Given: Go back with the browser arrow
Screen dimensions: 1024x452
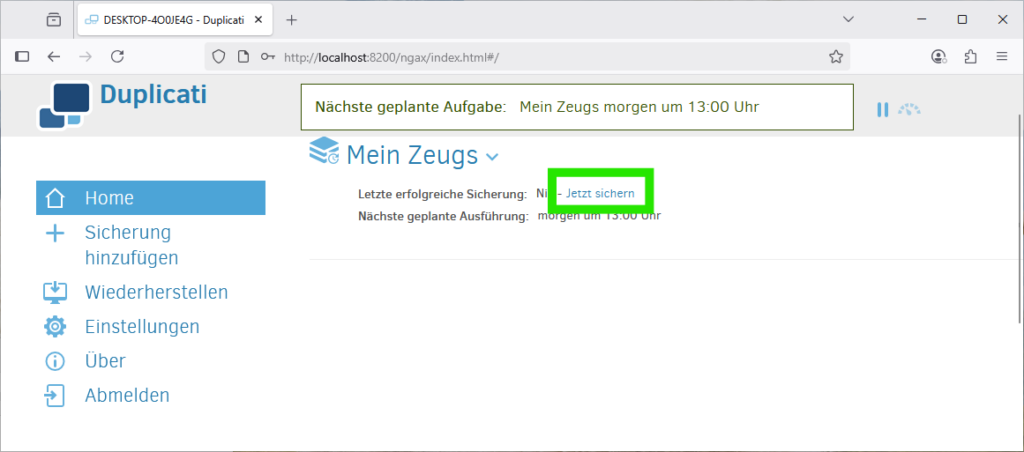Looking at the screenshot, I should point(54,57).
